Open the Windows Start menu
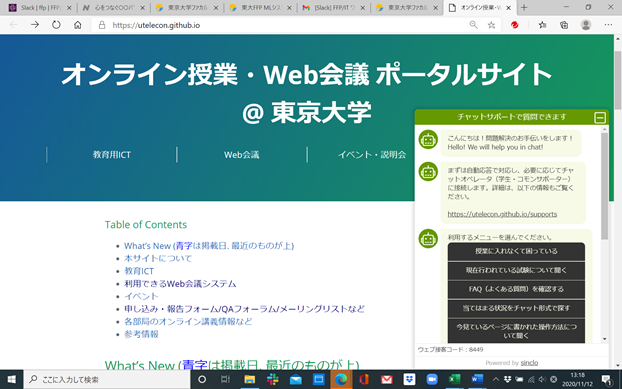Screen dimensions: 622x389 [x=12, y=379]
